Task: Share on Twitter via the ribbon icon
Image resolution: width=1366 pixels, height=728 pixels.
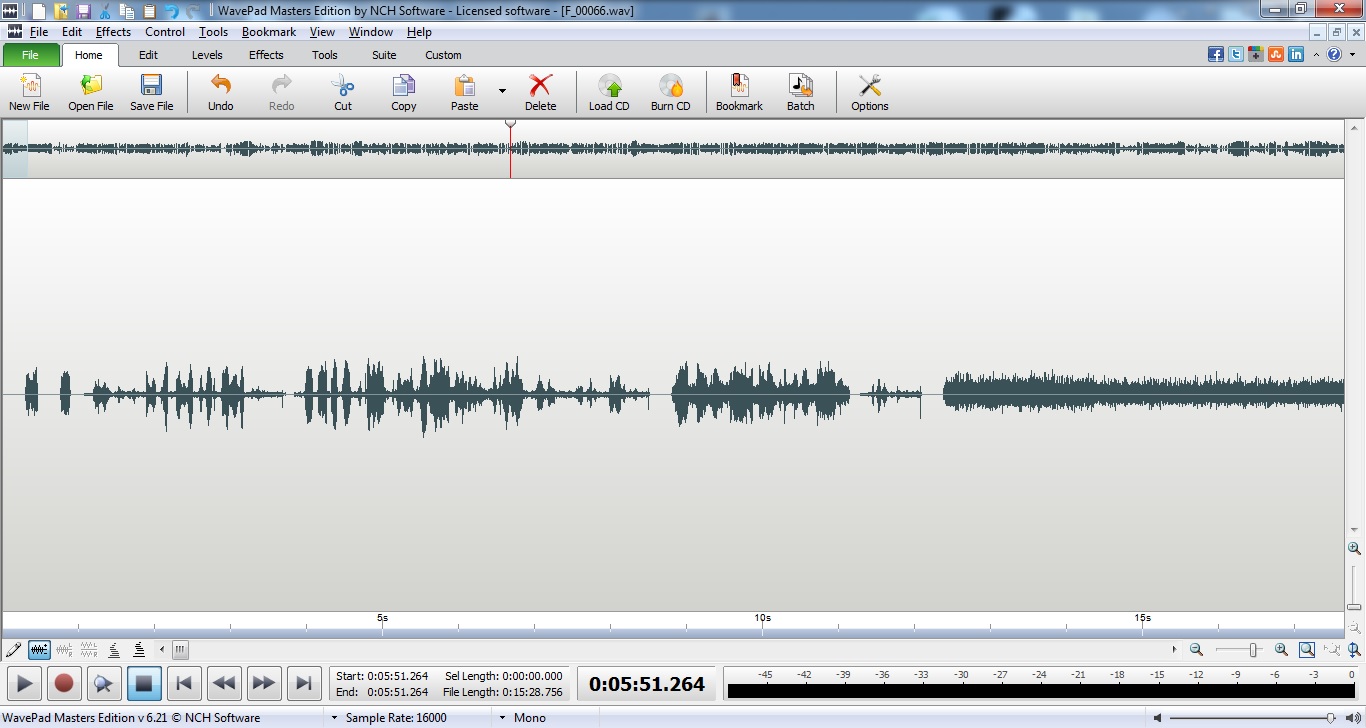Action: [x=1236, y=55]
